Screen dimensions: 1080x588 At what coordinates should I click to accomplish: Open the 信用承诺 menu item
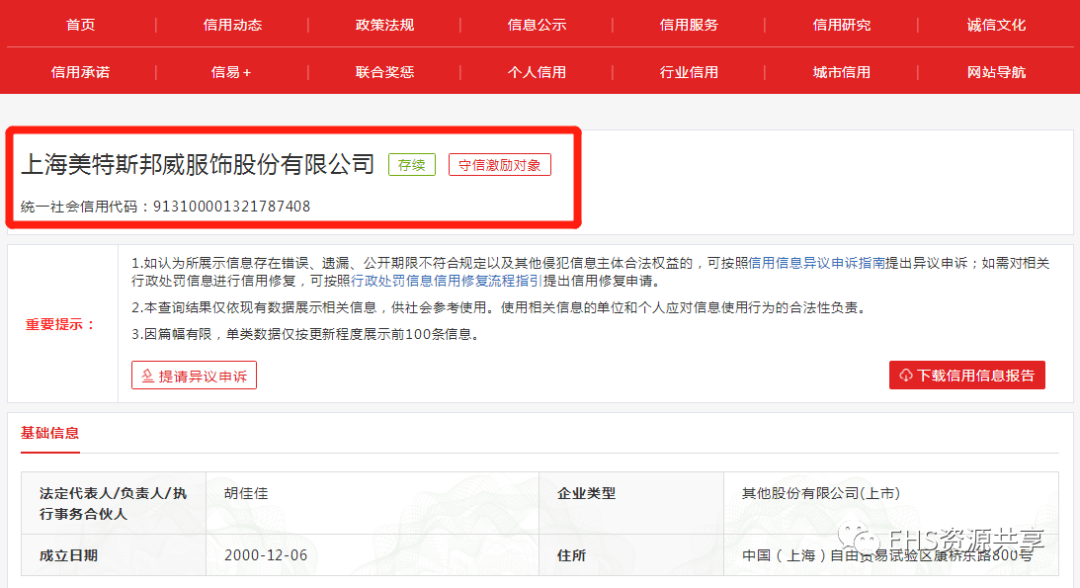(x=81, y=72)
